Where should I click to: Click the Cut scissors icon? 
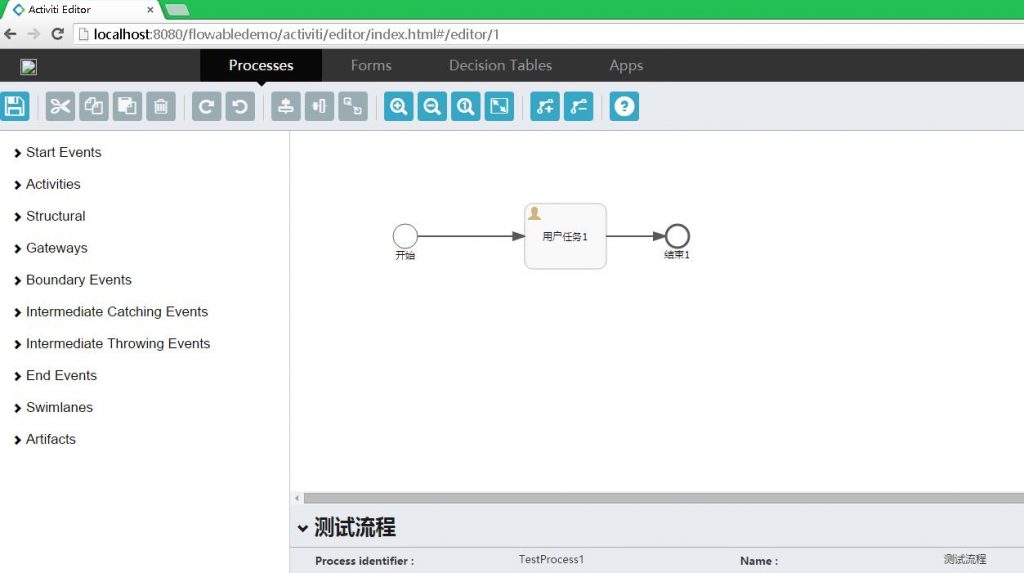click(x=60, y=106)
